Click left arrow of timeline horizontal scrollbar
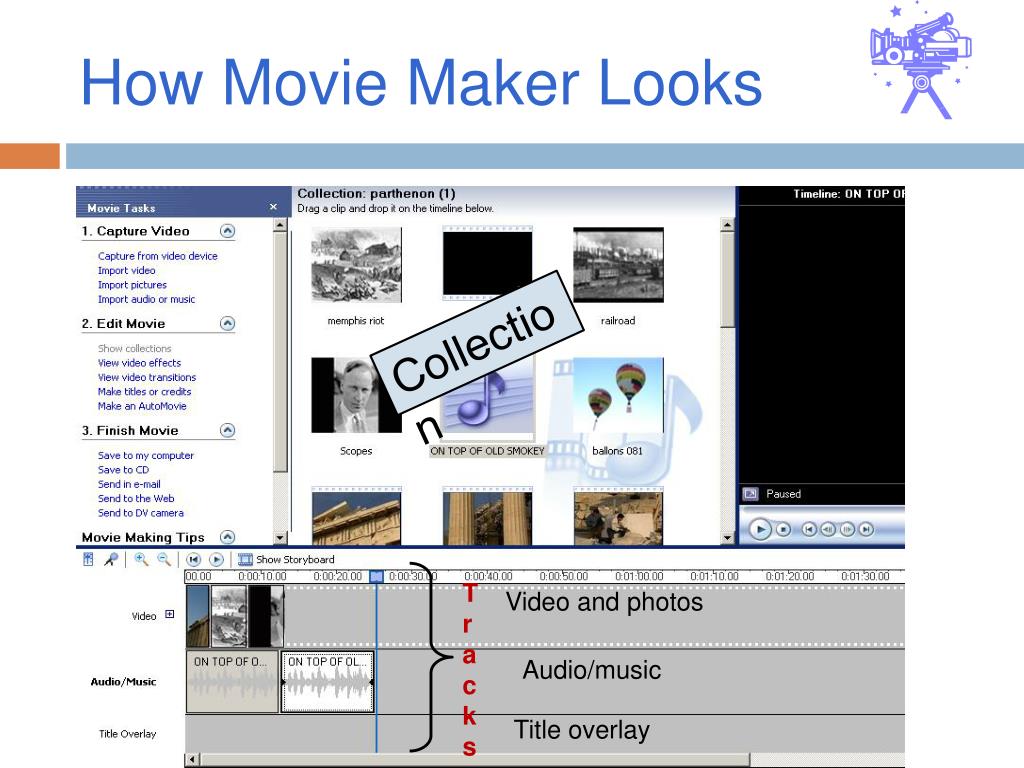This screenshot has height=768, width=1024. coord(192,760)
